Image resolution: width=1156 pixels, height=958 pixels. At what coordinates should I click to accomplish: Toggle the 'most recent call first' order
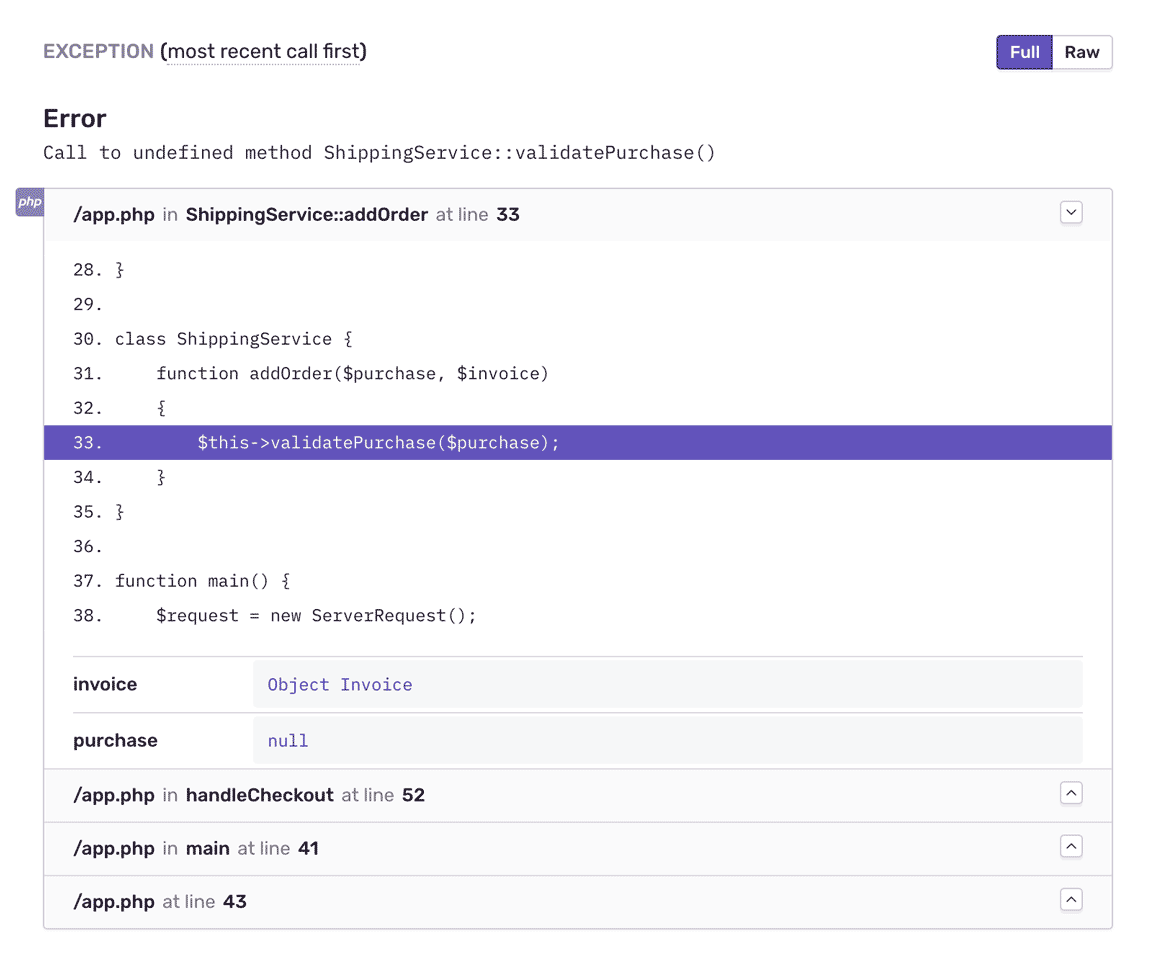[x=263, y=51]
